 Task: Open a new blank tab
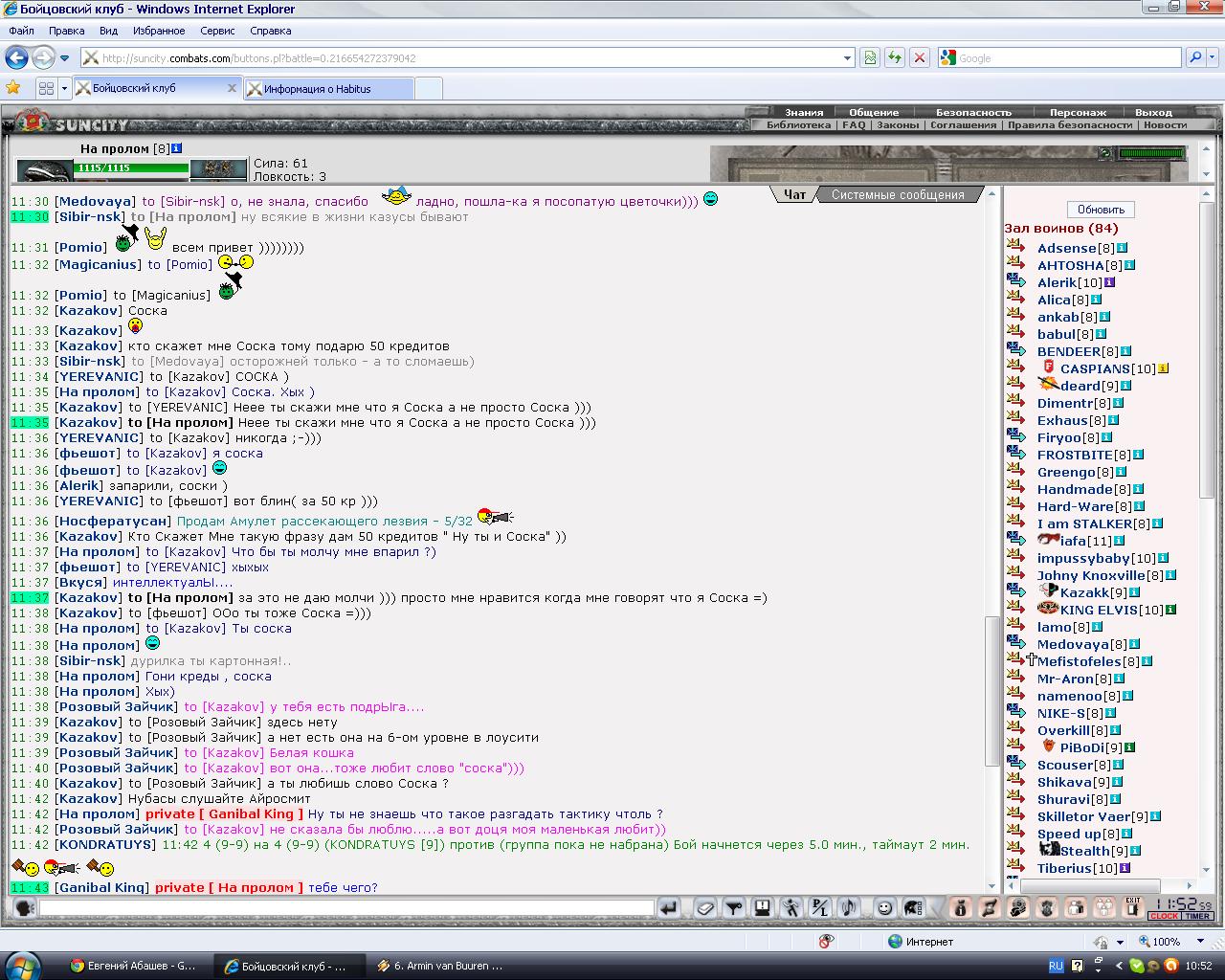[429, 89]
